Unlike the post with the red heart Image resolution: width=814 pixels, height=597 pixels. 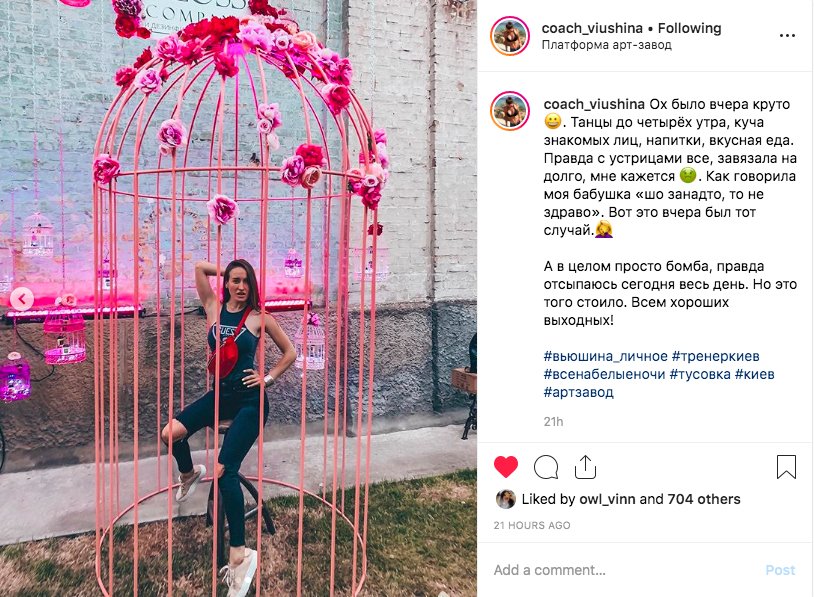(x=506, y=467)
